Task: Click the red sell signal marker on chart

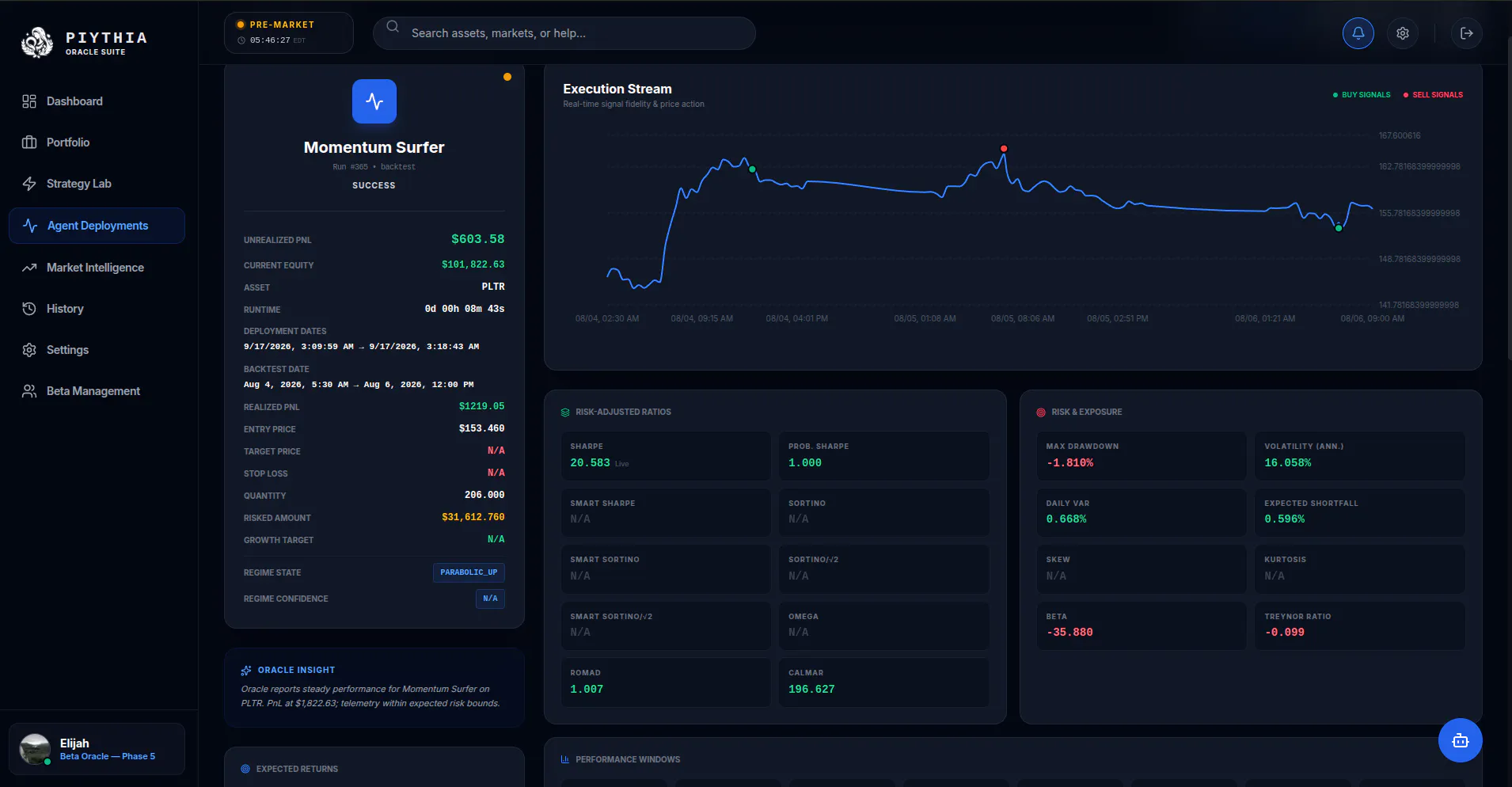Action: [1004, 149]
